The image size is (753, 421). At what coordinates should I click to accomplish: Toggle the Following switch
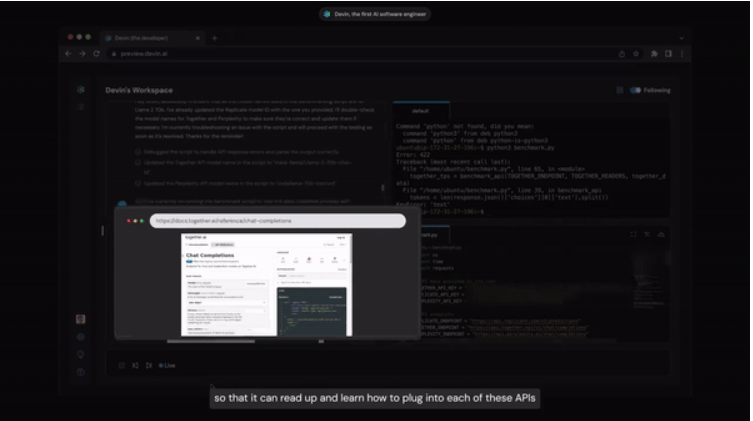[x=636, y=90]
